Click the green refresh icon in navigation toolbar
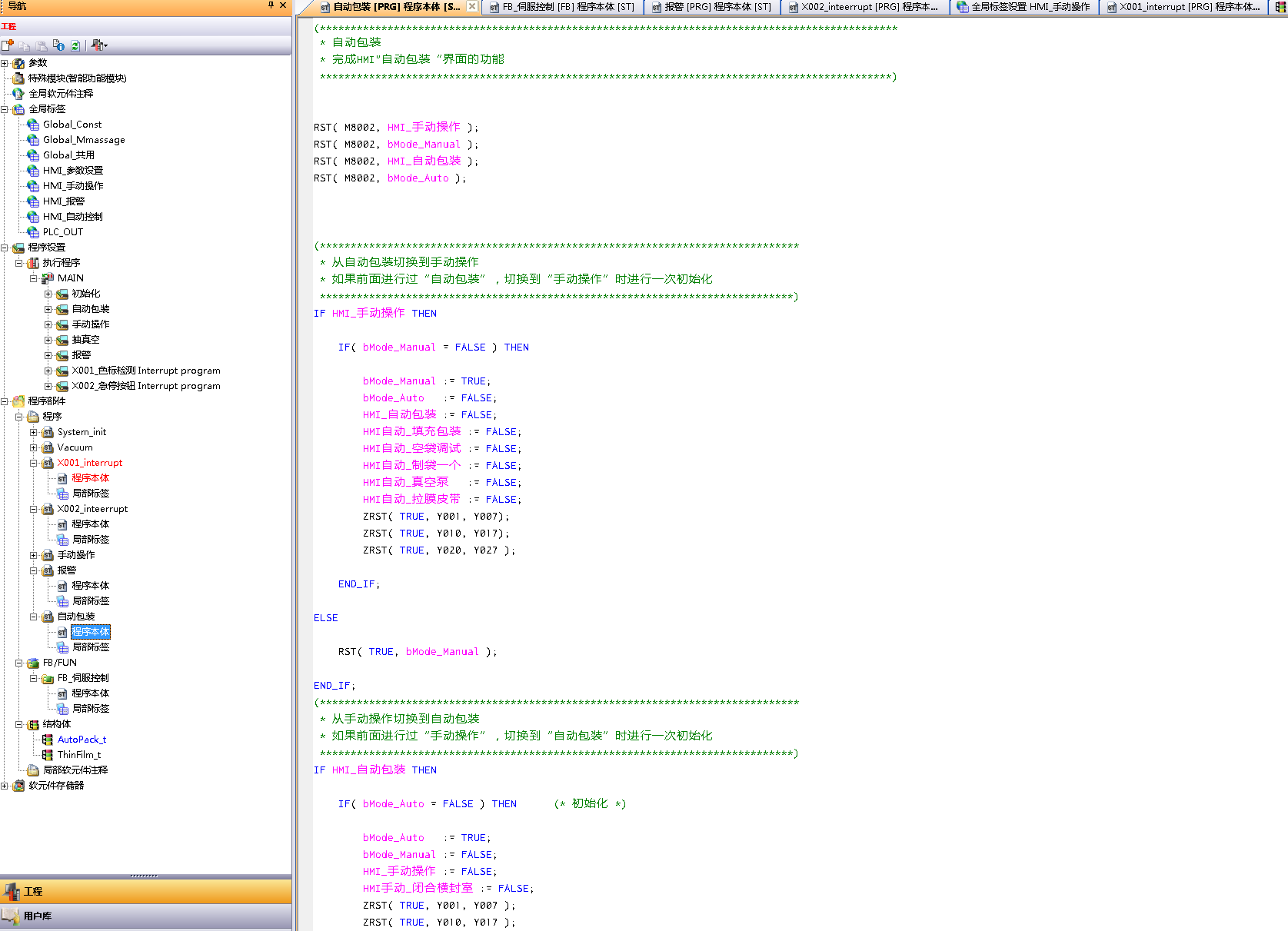Image resolution: width=1288 pixels, height=931 pixels. (x=75, y=45)
